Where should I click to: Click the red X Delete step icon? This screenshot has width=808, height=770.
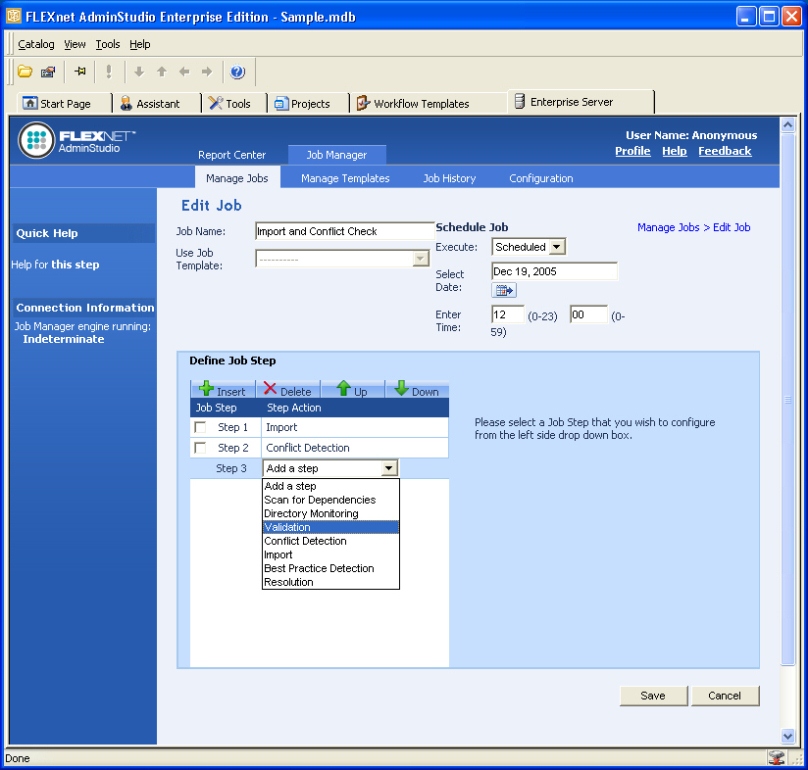(x=271, y=390)
